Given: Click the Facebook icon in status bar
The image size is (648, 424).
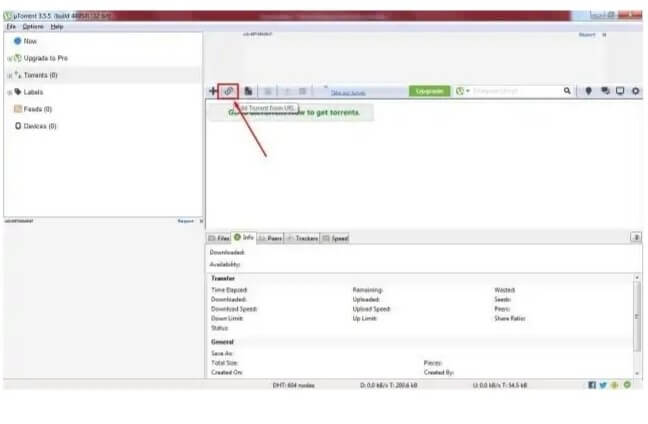Looking at the screenshot, I should pyautogui.click(x=592, y=385).
